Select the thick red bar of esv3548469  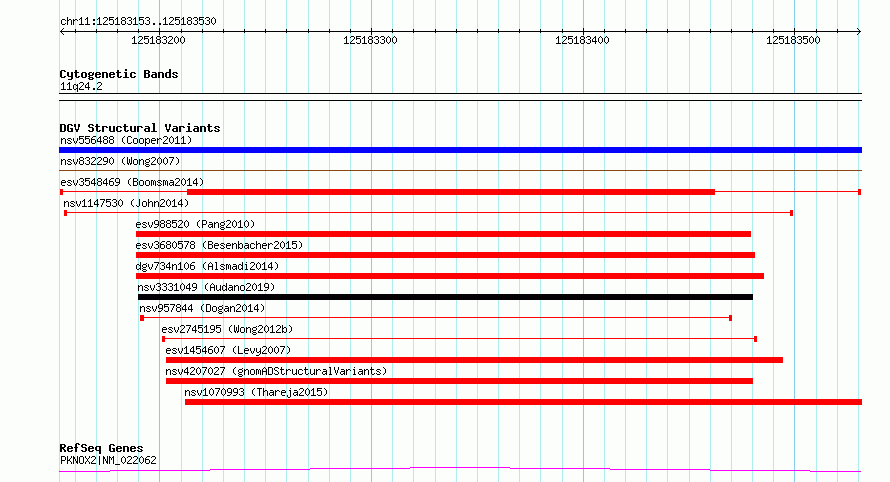coord(451,192)
